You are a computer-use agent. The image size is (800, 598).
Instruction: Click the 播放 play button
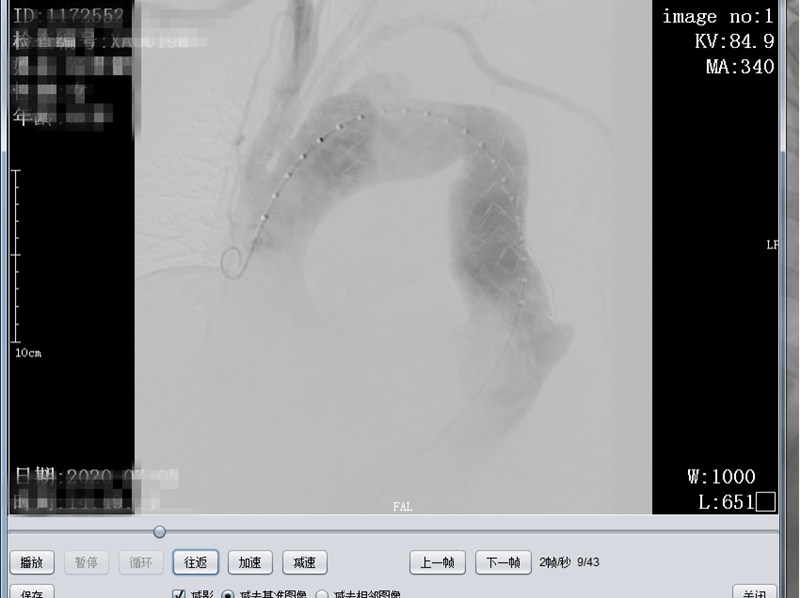coord(32,562)
